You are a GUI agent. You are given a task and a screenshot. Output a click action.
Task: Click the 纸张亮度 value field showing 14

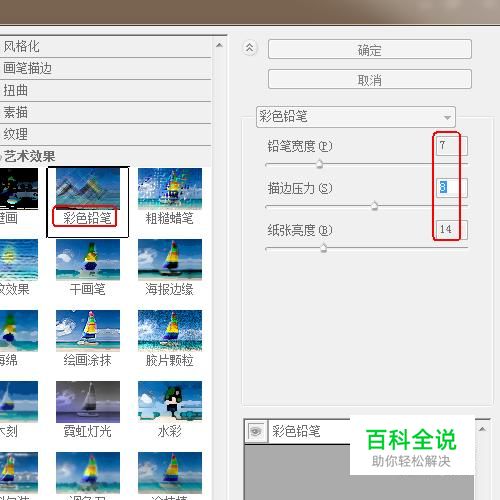(451, 230)
